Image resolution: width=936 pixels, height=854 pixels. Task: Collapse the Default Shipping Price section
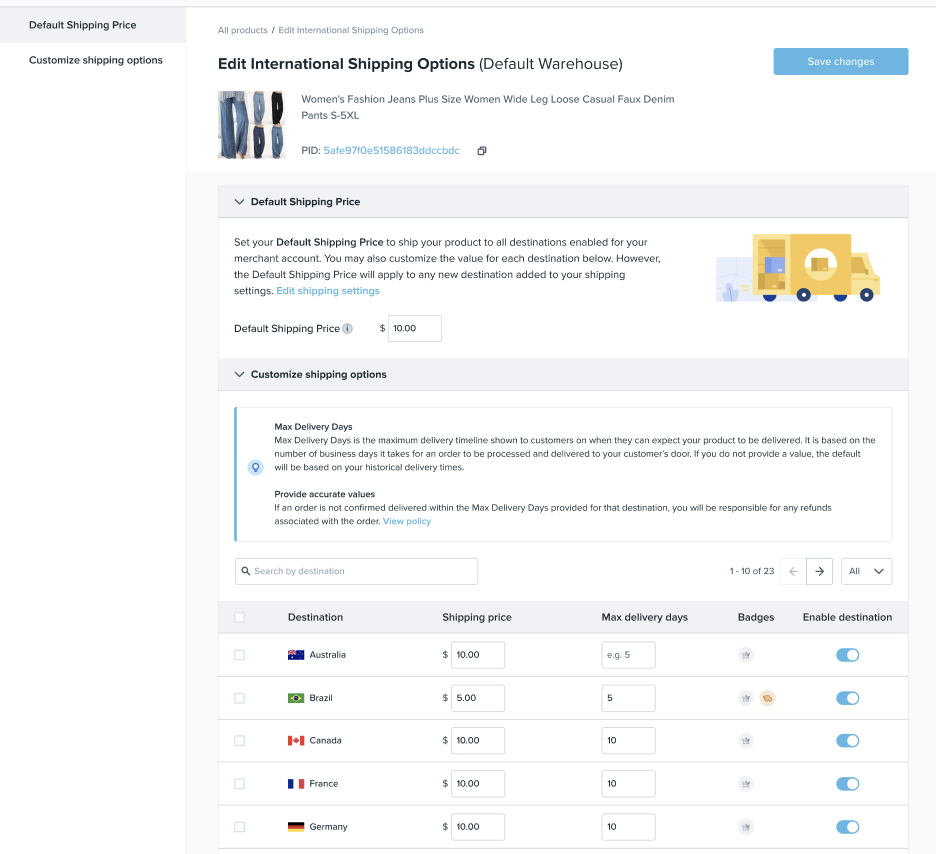click(x=239, y=202)
